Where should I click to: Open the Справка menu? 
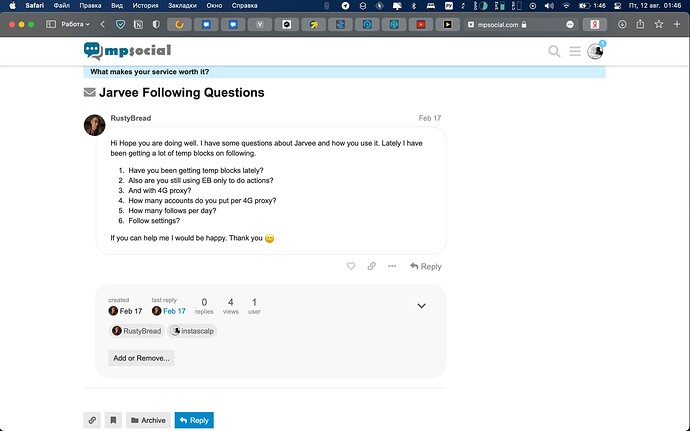[x=244, y=6]
